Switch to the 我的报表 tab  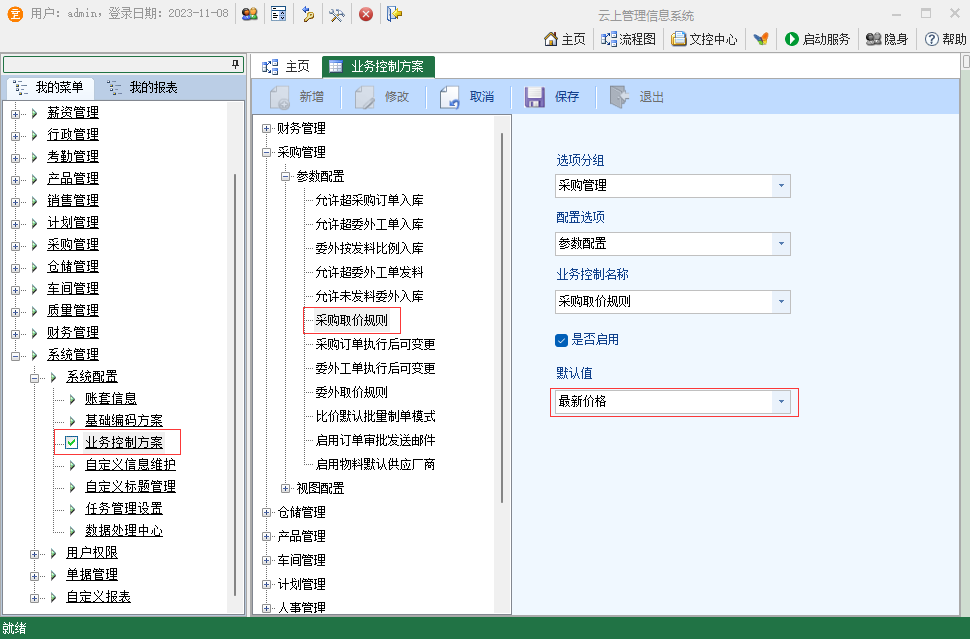[x=142, y=88]
